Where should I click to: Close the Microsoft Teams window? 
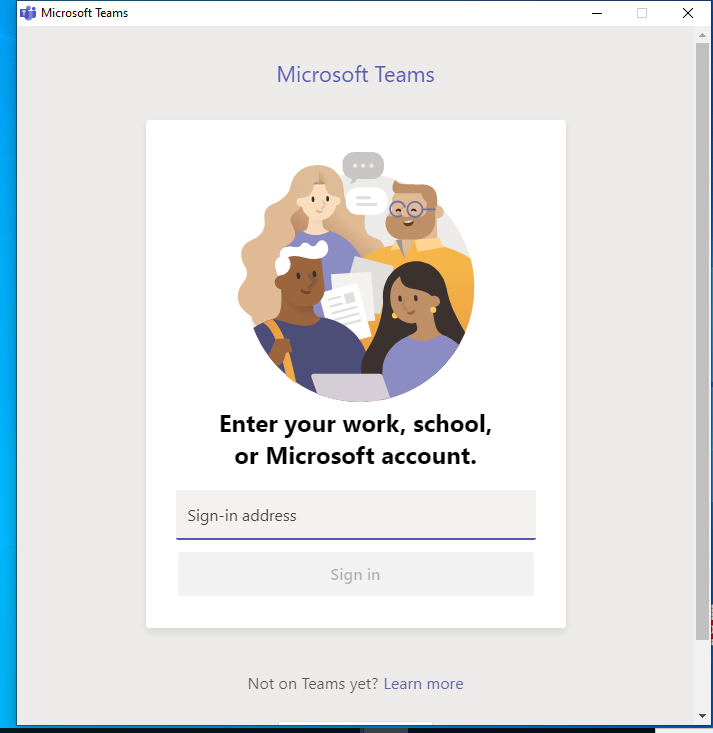coord(688,13)
